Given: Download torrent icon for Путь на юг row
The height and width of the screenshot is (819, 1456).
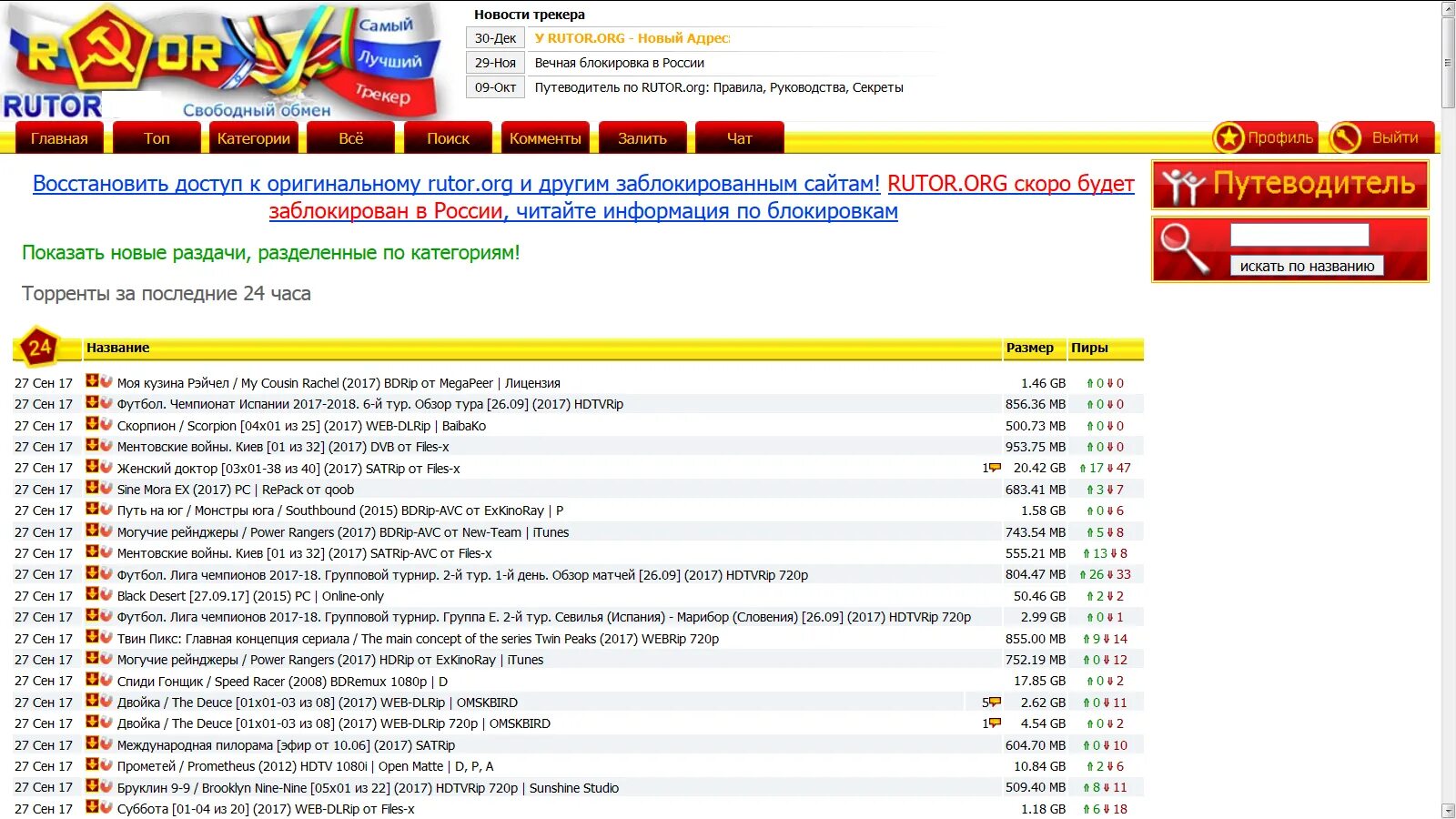Looking at the screenshot, I should (x=92, y=509).
